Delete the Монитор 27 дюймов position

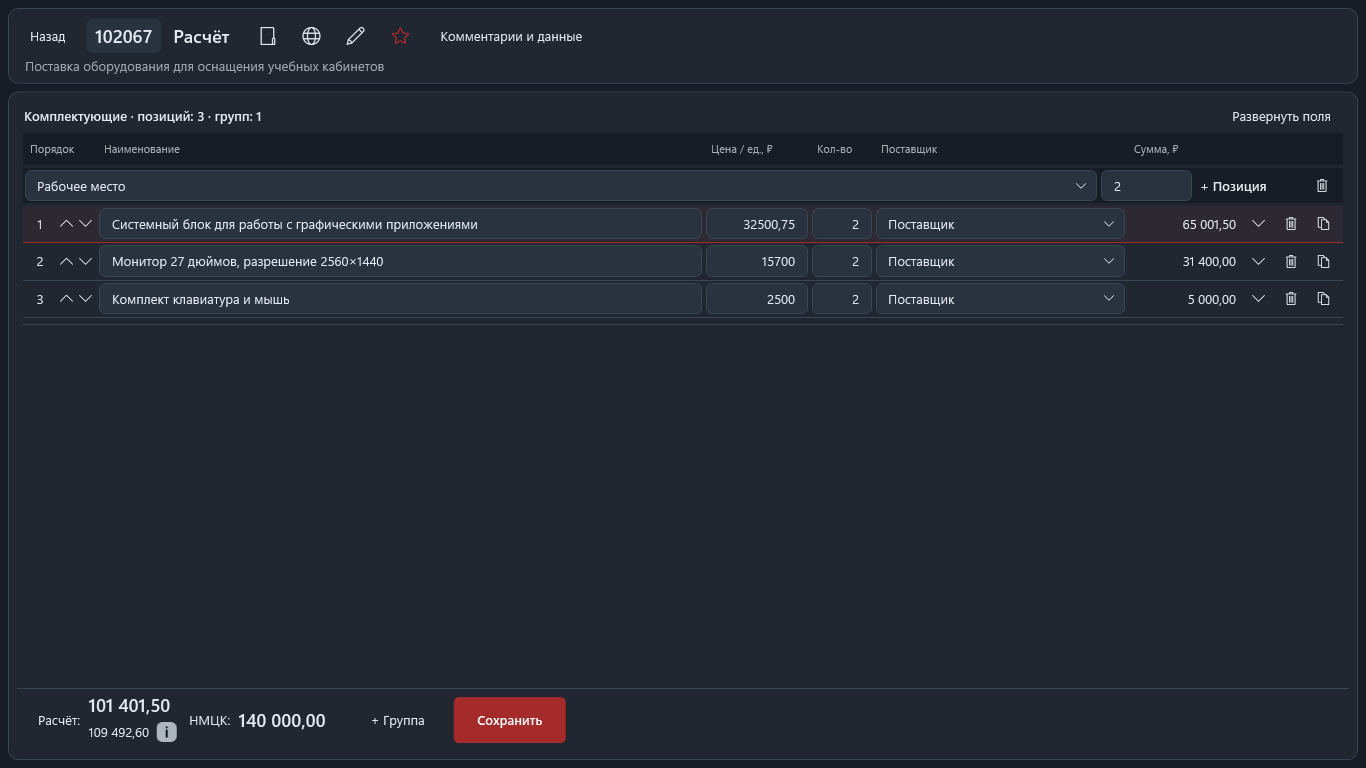point(1291,261)
